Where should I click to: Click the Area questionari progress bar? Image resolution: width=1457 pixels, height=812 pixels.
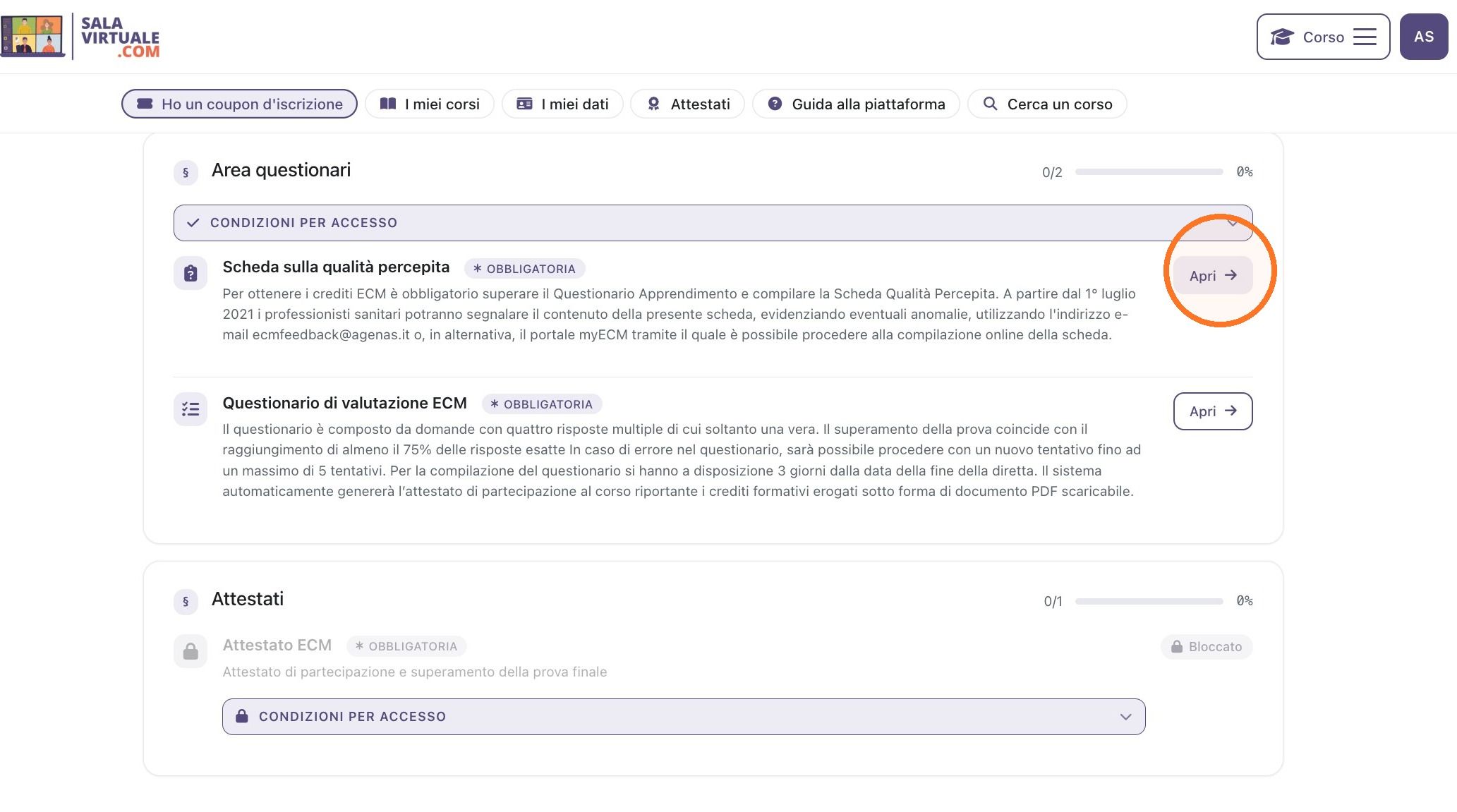coord(1149,172)
